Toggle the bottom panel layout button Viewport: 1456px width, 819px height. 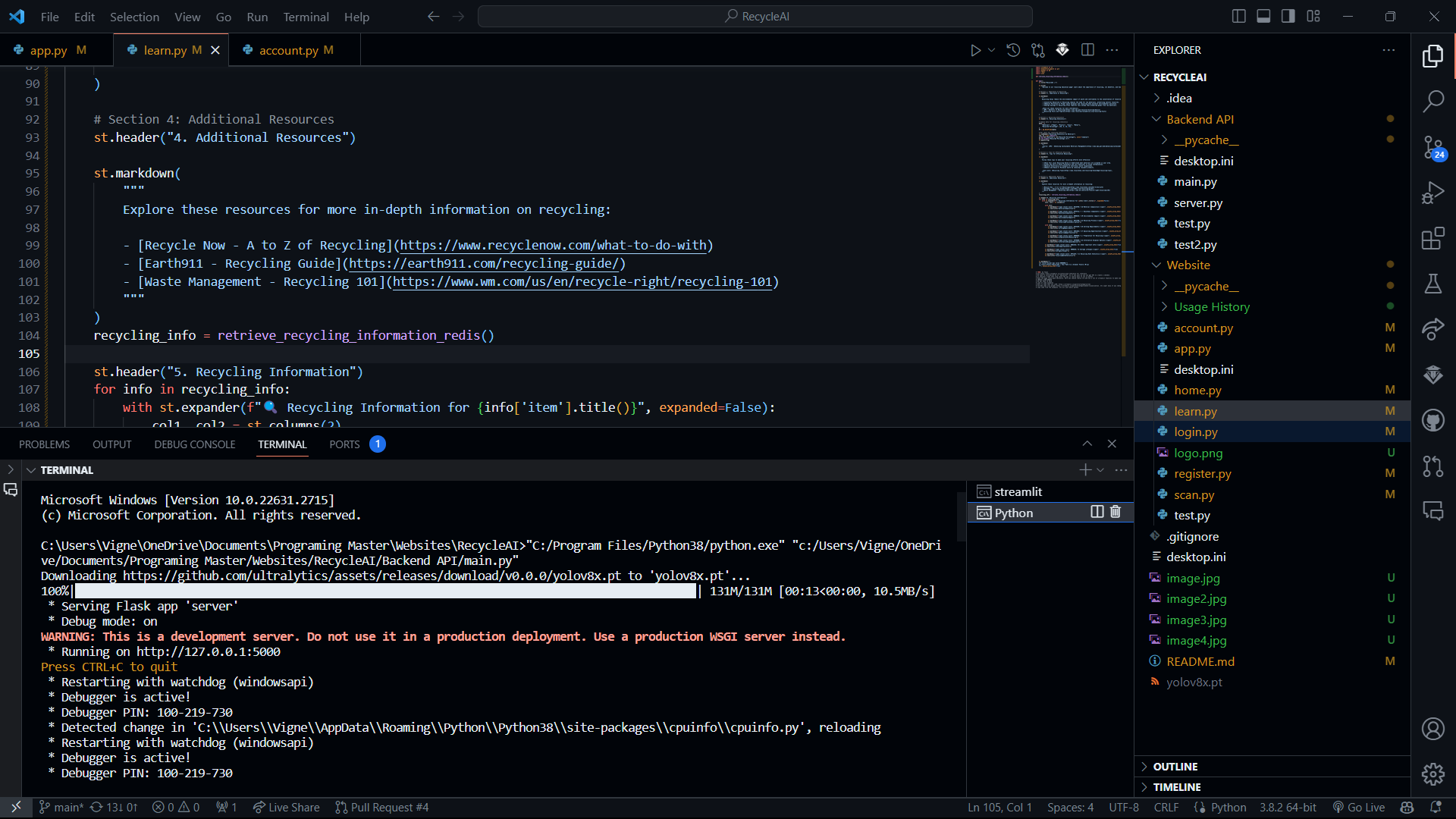coord(1263,16)
